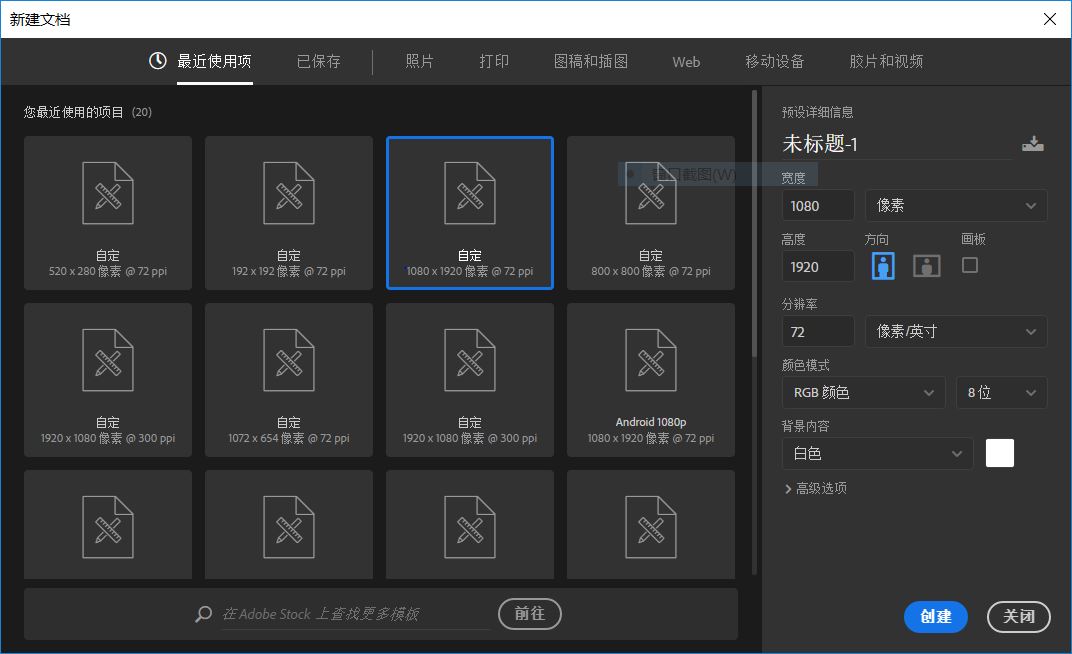Open the 8 位 bit depth dropdown
Viewport: 1072px width, 654px height.
click(1001, 392)
